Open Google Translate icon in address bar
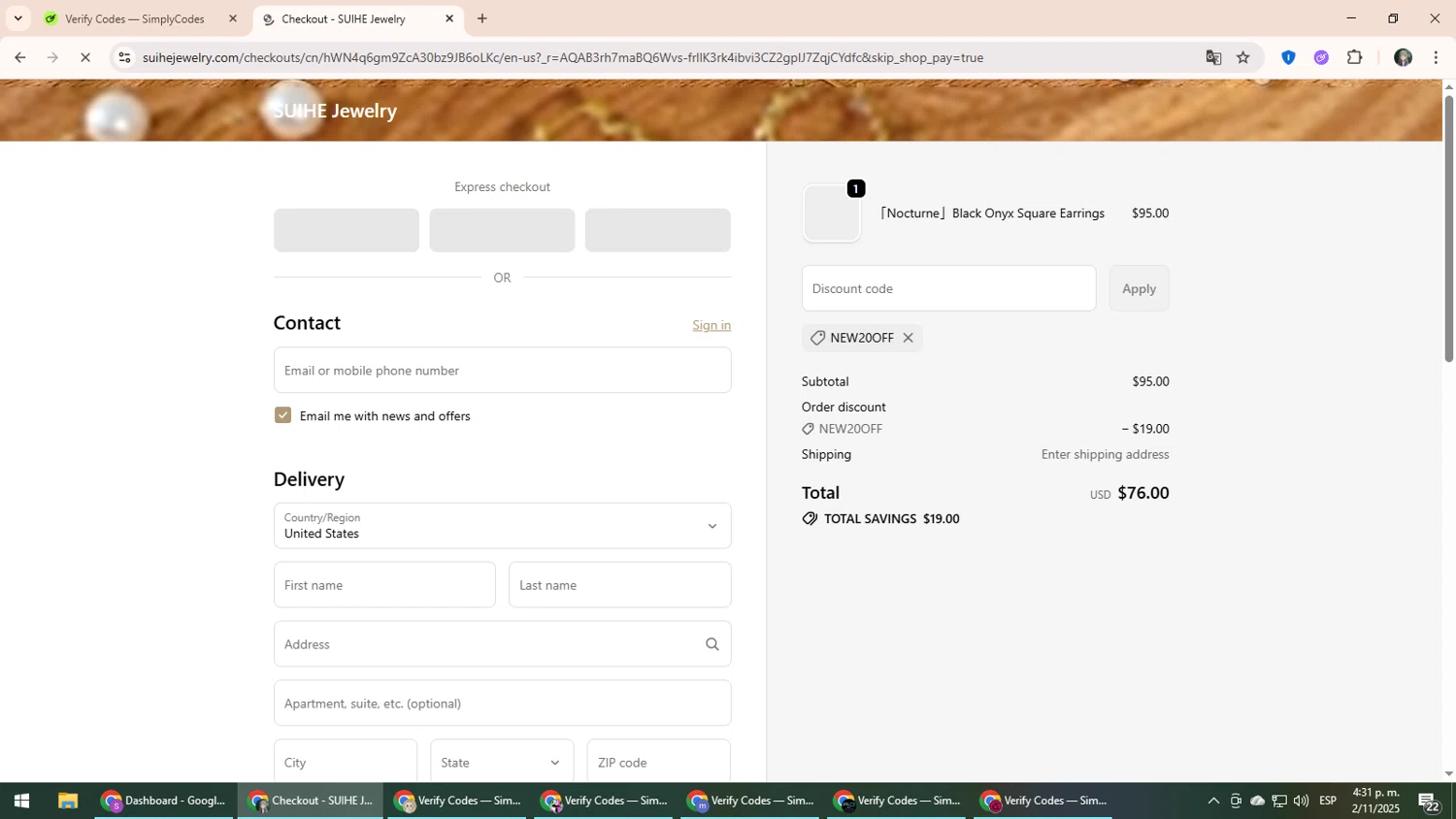 [1213, 57]
